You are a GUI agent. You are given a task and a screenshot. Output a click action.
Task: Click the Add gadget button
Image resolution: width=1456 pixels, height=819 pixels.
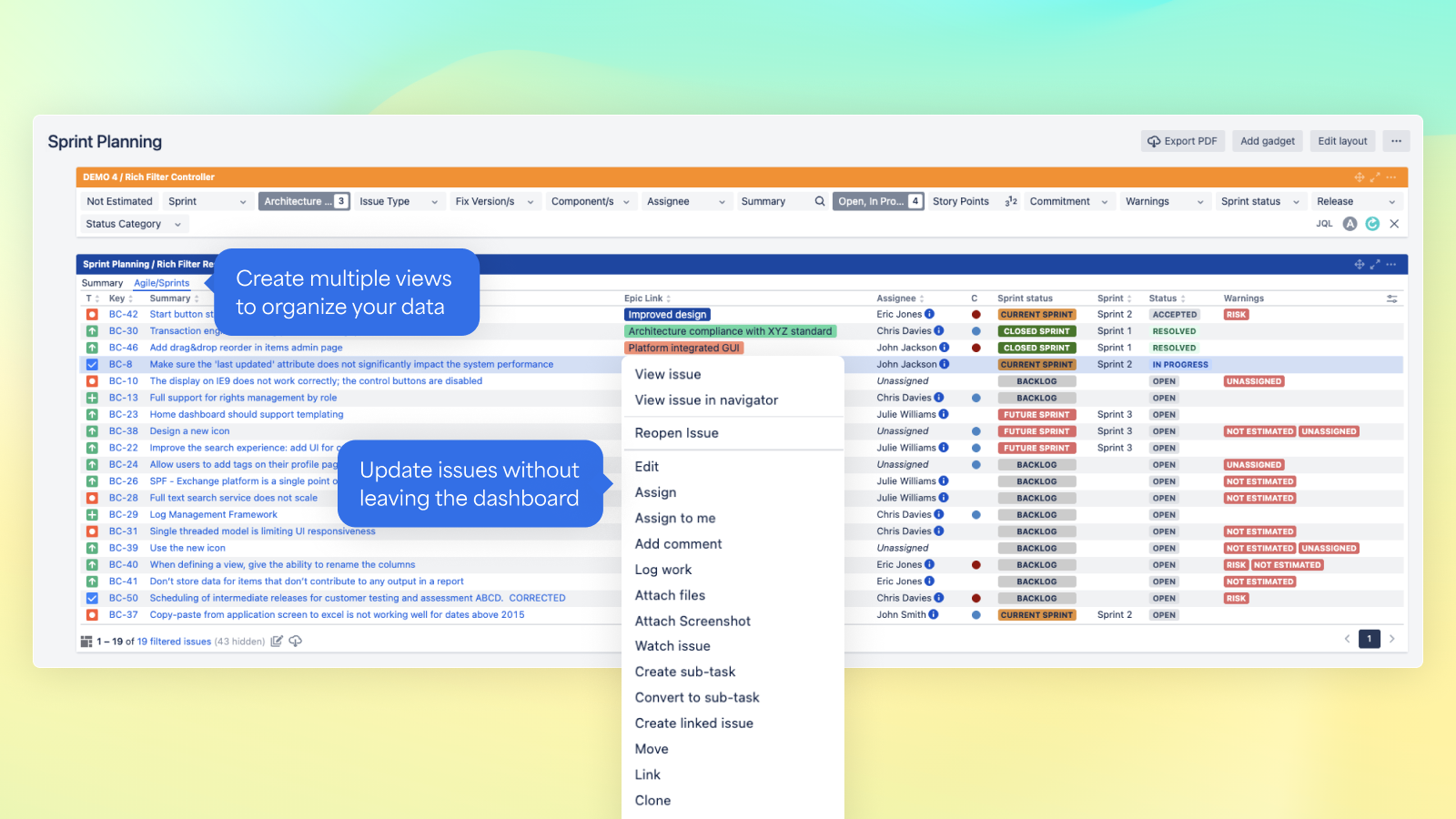coord(1267,140)
